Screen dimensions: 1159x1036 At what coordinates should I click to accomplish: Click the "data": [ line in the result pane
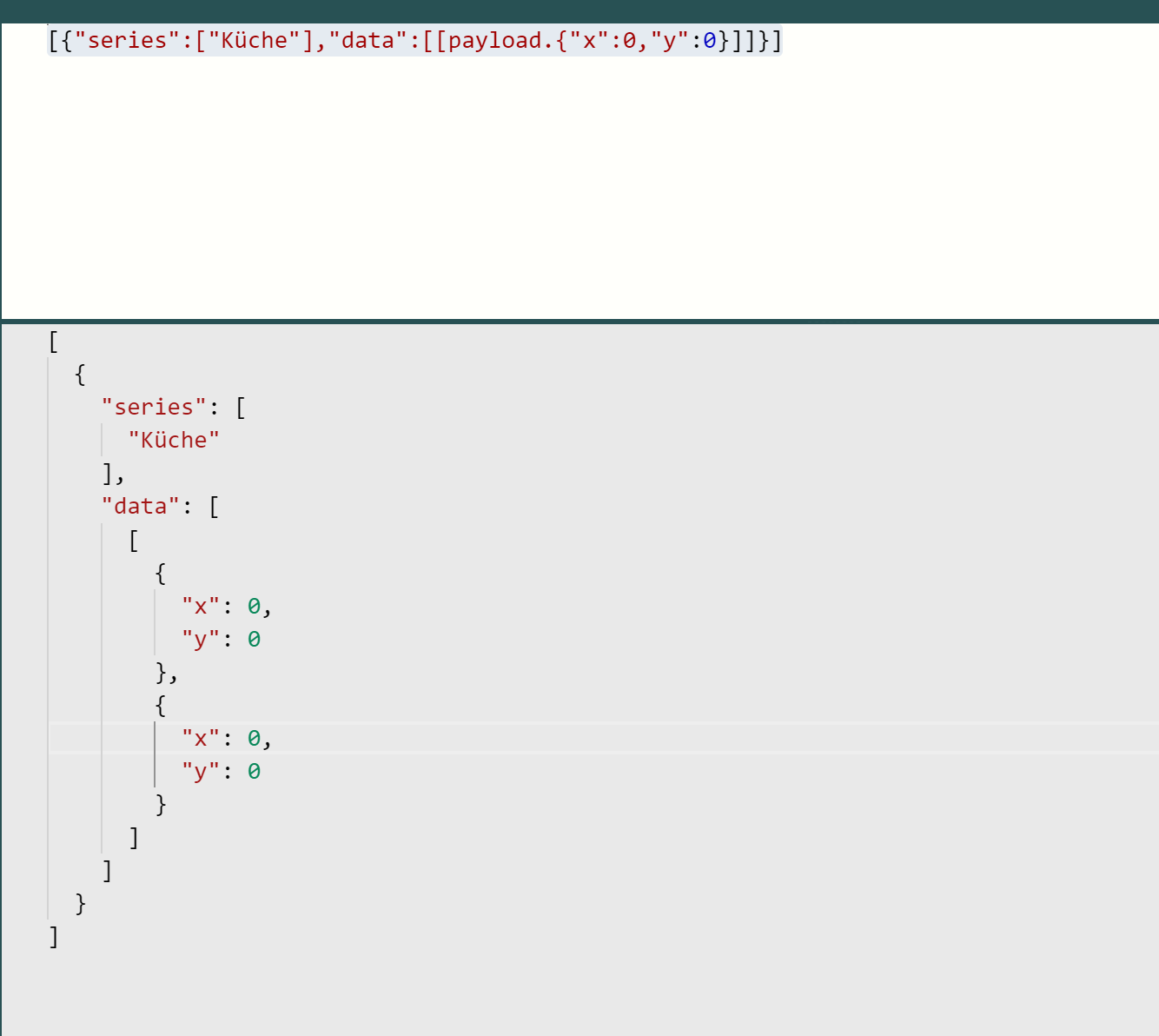160,506
